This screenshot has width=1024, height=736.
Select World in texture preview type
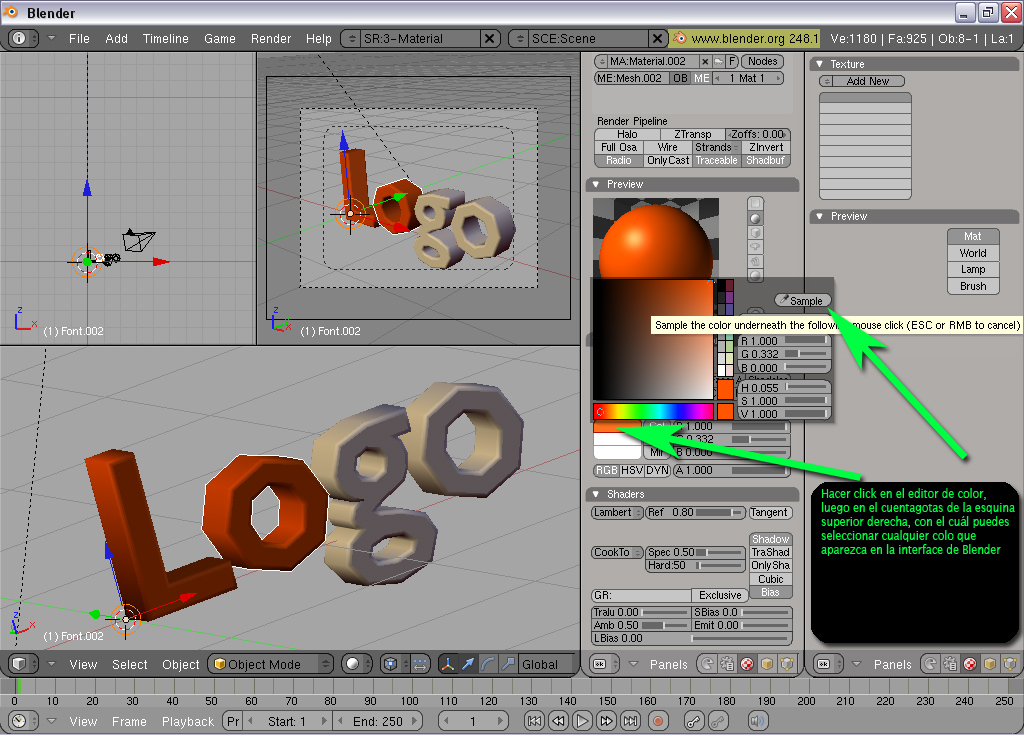pos(972,253)
